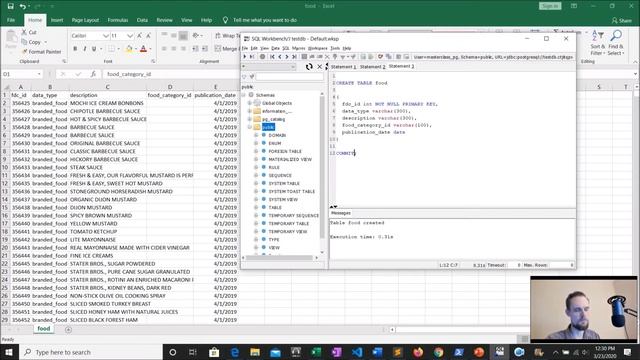640x360 pixels.
Task: Open Visual Studio Code from taskbar
Action: point(357,352)
